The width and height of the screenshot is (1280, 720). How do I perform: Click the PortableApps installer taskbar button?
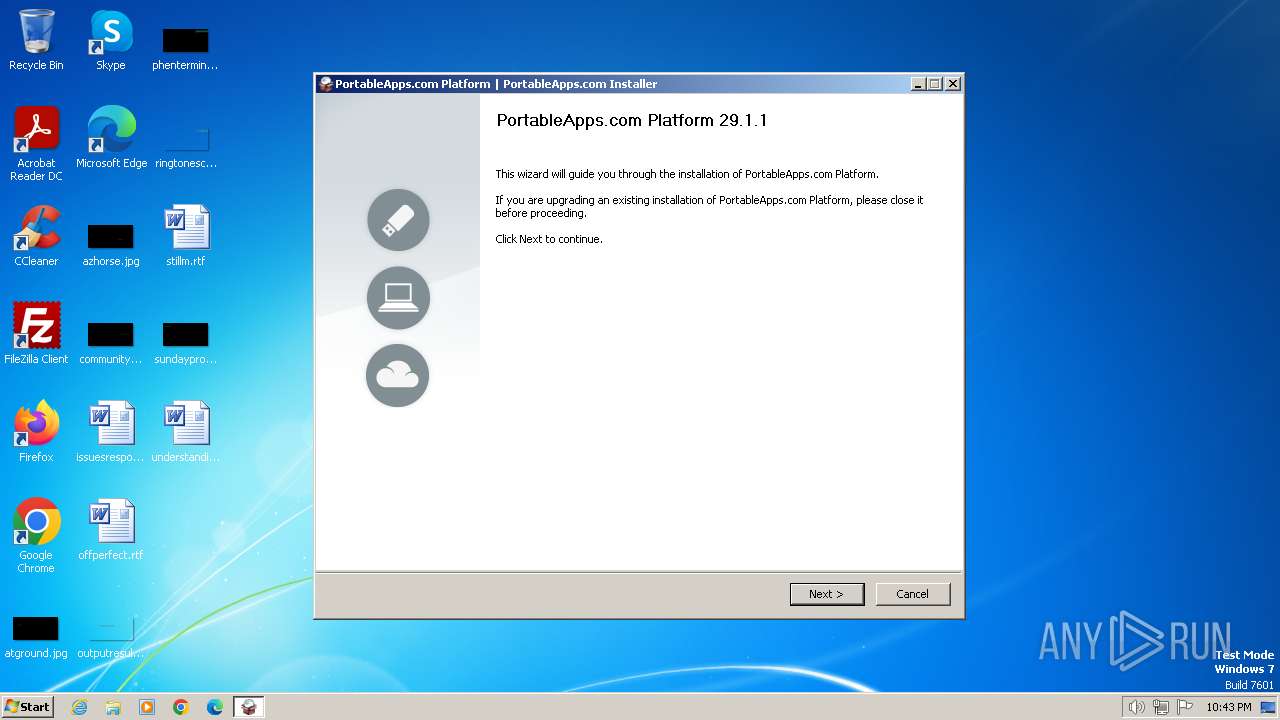pyautogui.click(x=249, y=707)
